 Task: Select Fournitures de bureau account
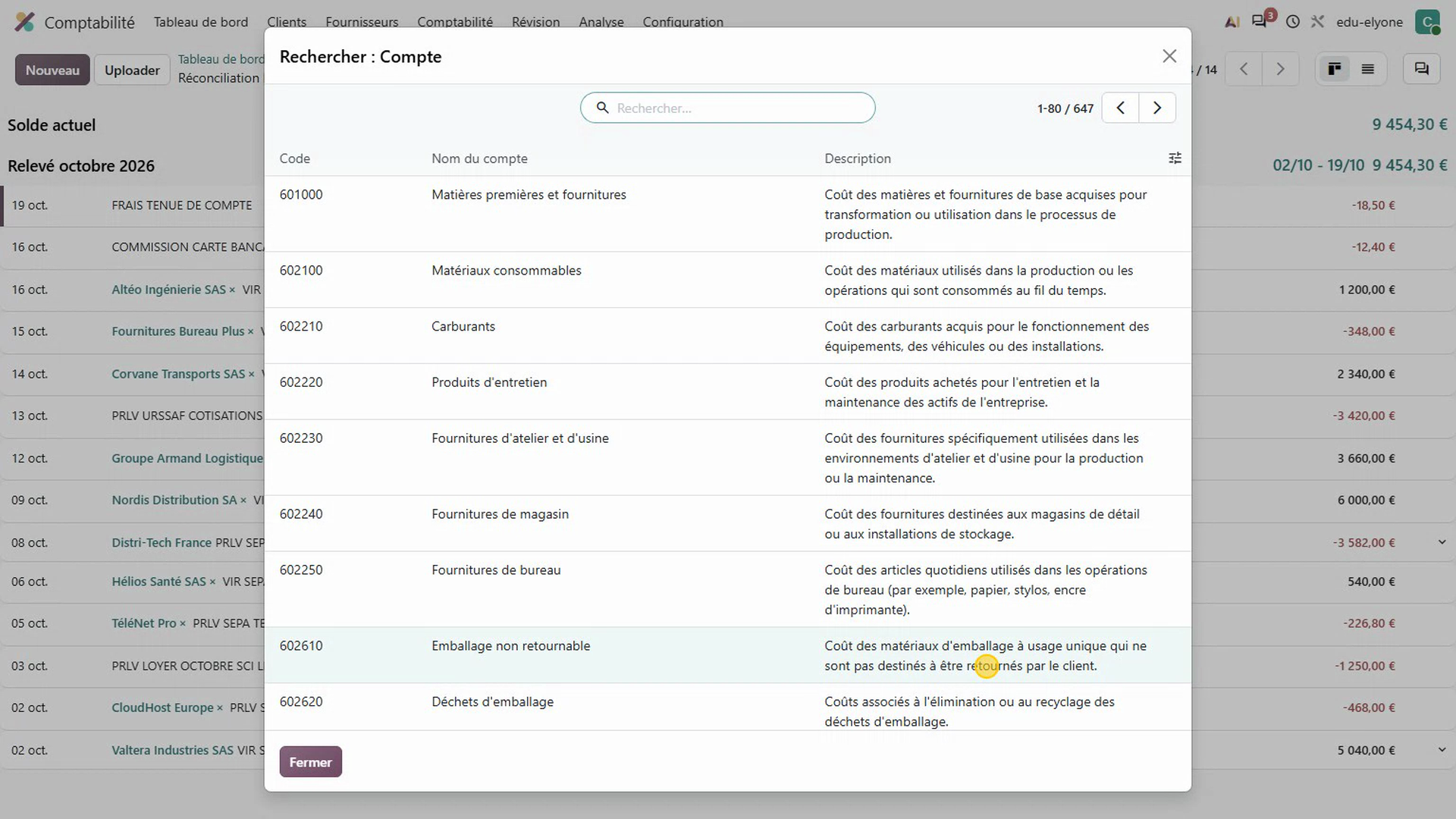(728, 589)
